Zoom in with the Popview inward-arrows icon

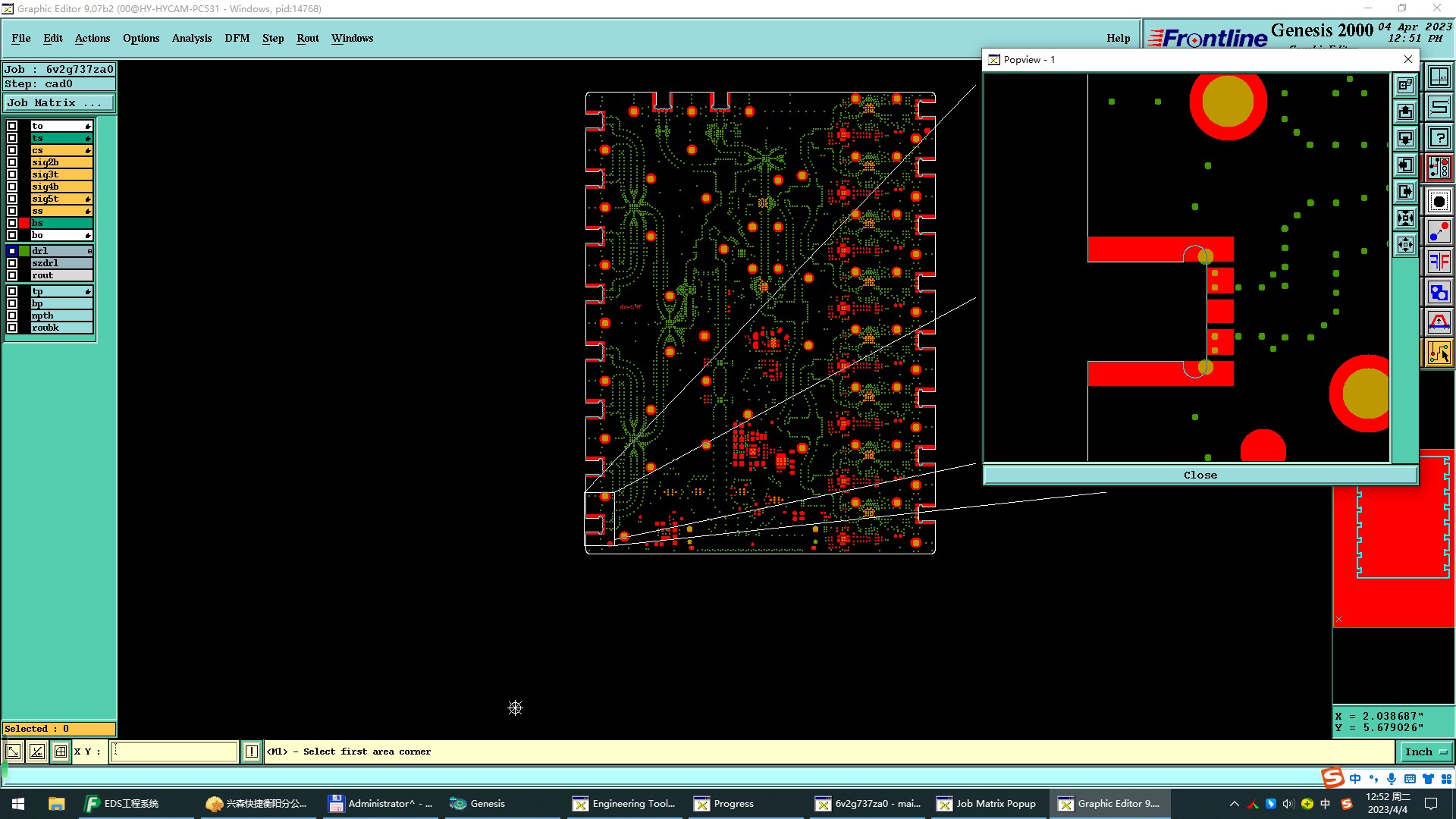click(1405, 218)
